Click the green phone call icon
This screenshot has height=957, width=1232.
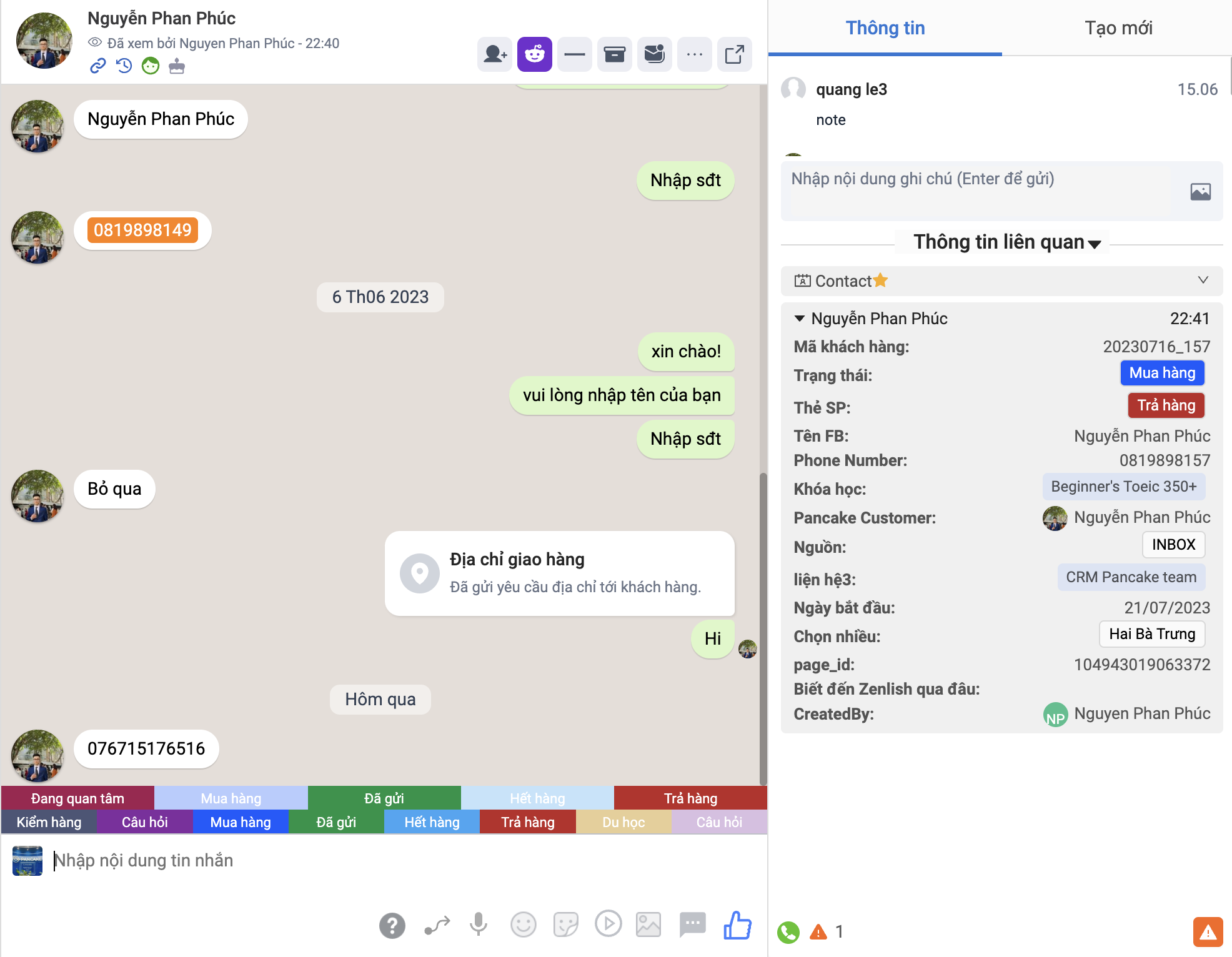788,932
